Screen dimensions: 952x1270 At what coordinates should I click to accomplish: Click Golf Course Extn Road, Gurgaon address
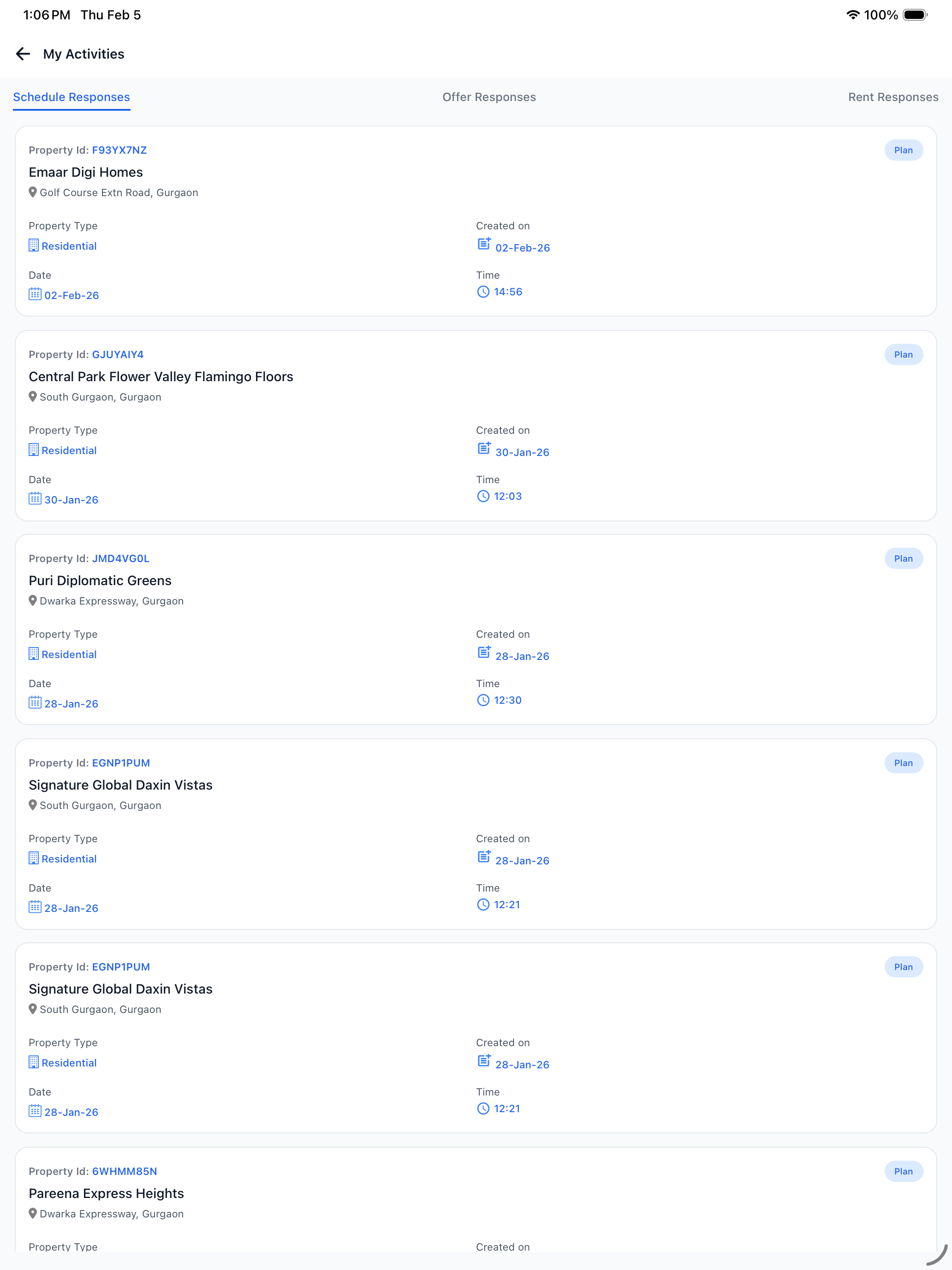tap(119, 192)
